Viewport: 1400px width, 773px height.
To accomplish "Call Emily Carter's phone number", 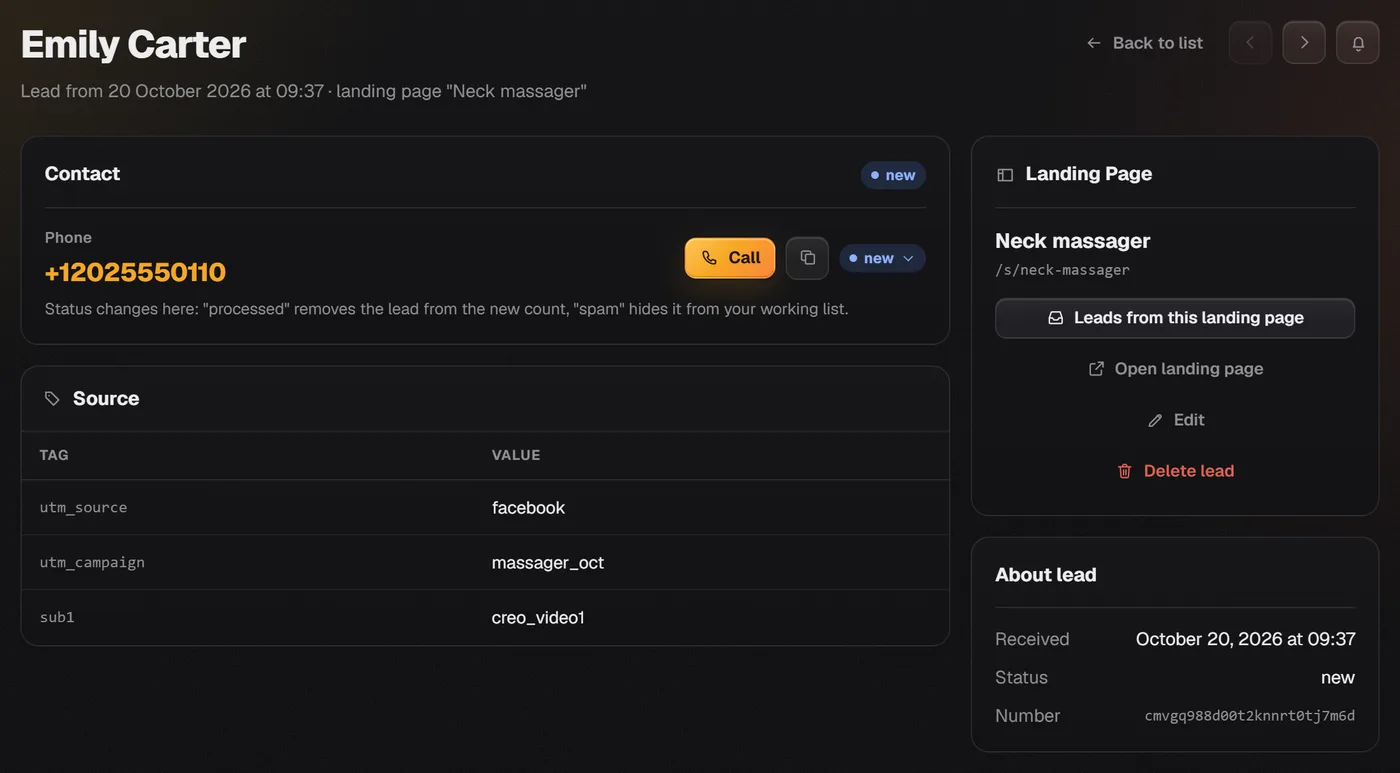I will coord(730,258).
